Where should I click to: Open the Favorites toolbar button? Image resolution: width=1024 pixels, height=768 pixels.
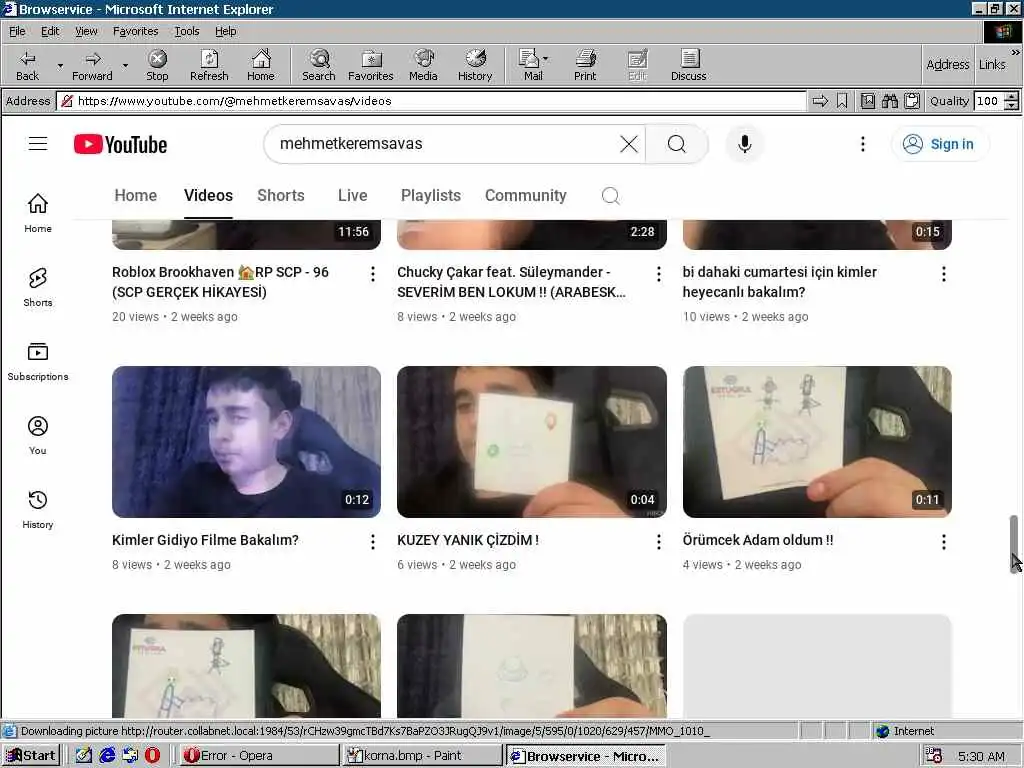point(371,65)
